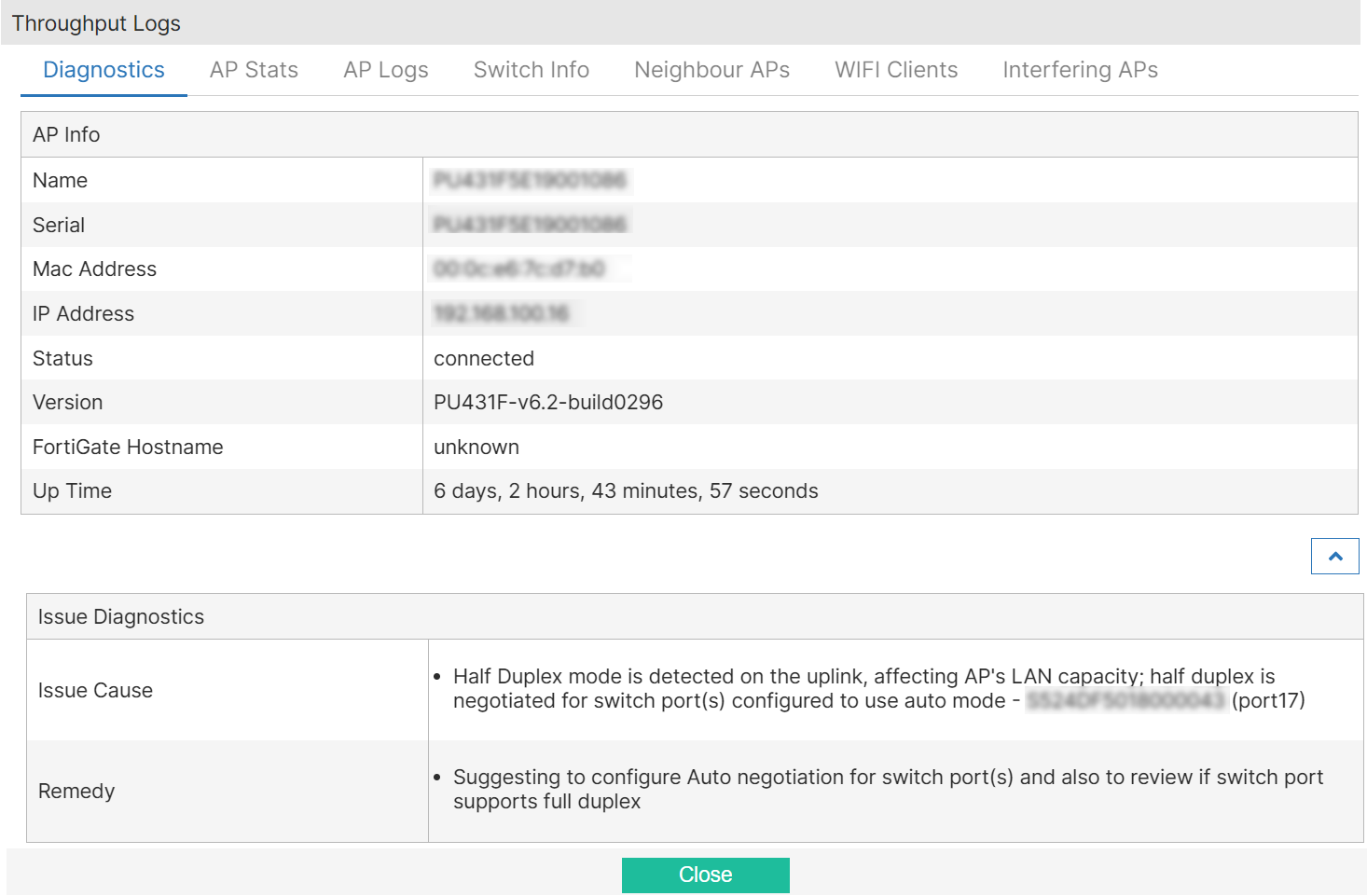This screenshot has height=896, width=1367.
Task: Select the Switch Info tab
Action: 531,70
